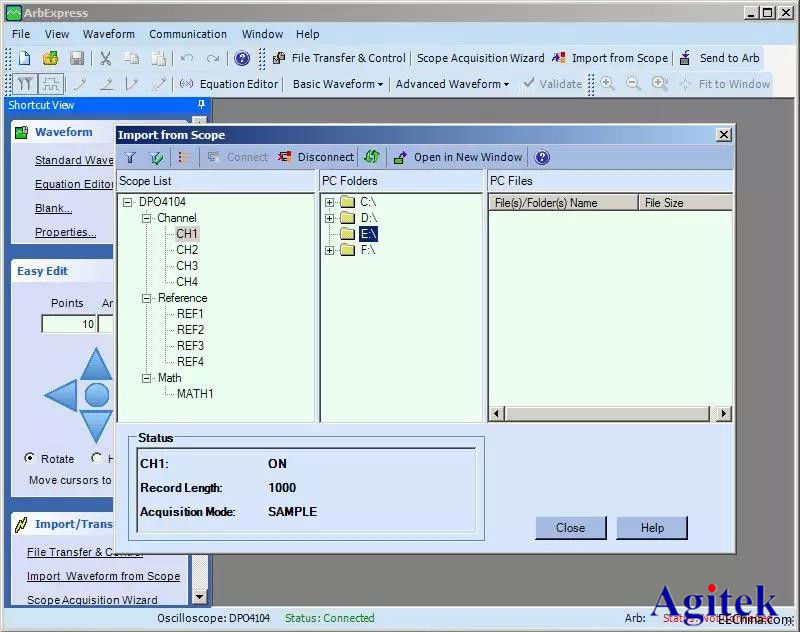The image size is (800, 632).
Task: Expand the F:\ folder node
Action: [330, 250]
